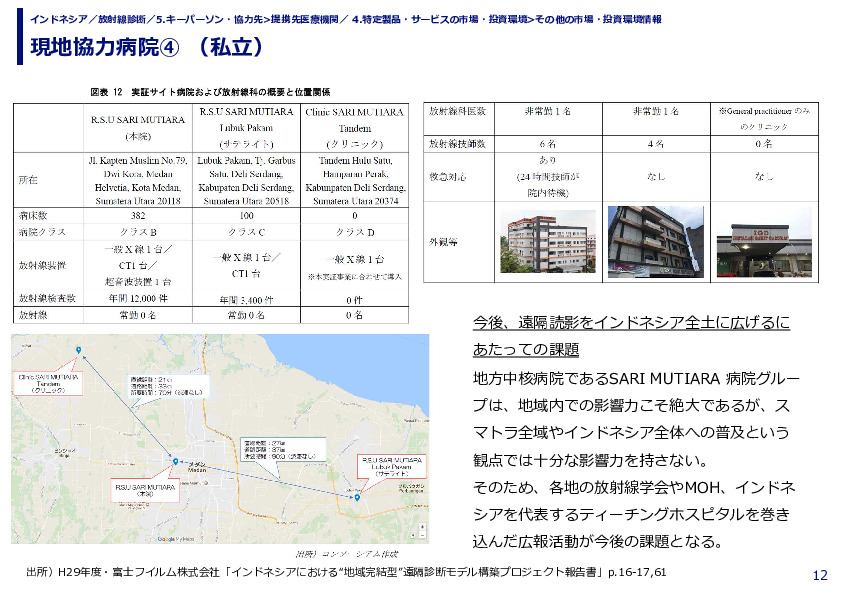842x595 pixels.
Task: Click the メダン Medan city label on map
Action: [197, 467]
